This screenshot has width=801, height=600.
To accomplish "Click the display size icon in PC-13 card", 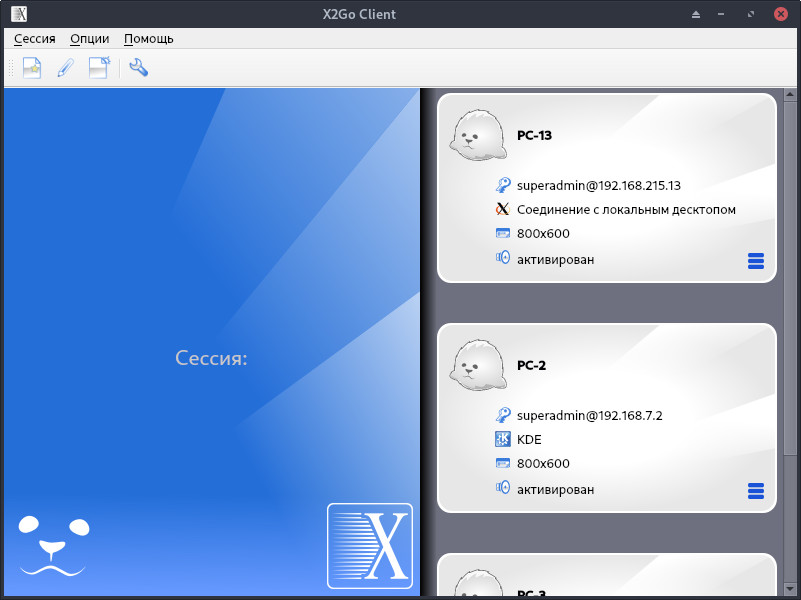I will [503, 233].
